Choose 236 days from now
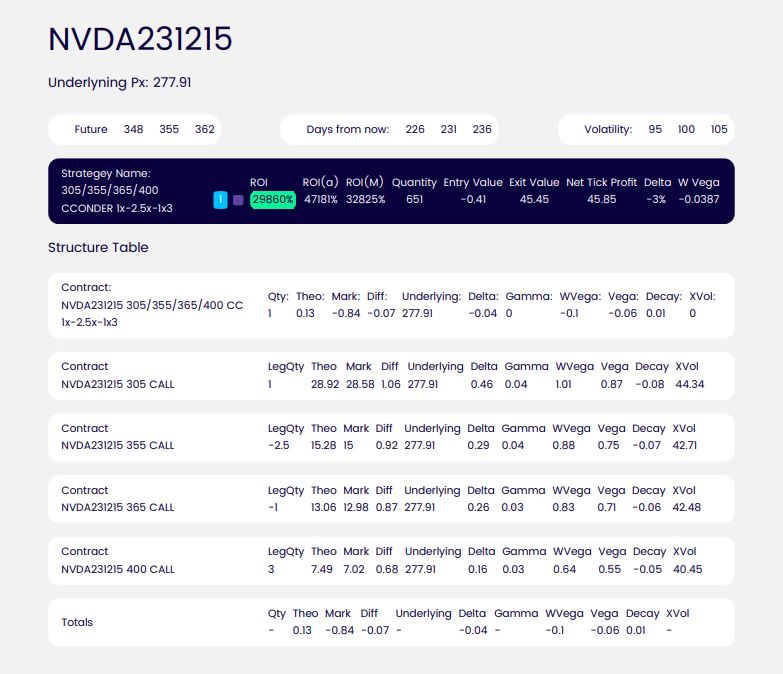The image size is (783, 674). point(482,130)
